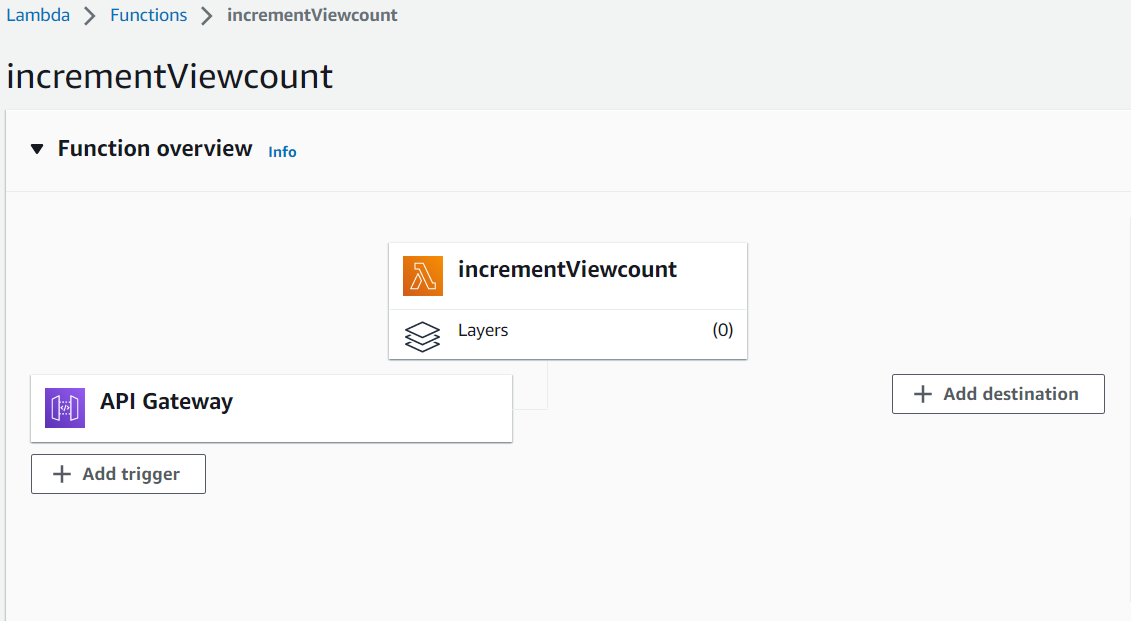
Task: Click the purple API Gateway icon
Action: tap(65, 408)
